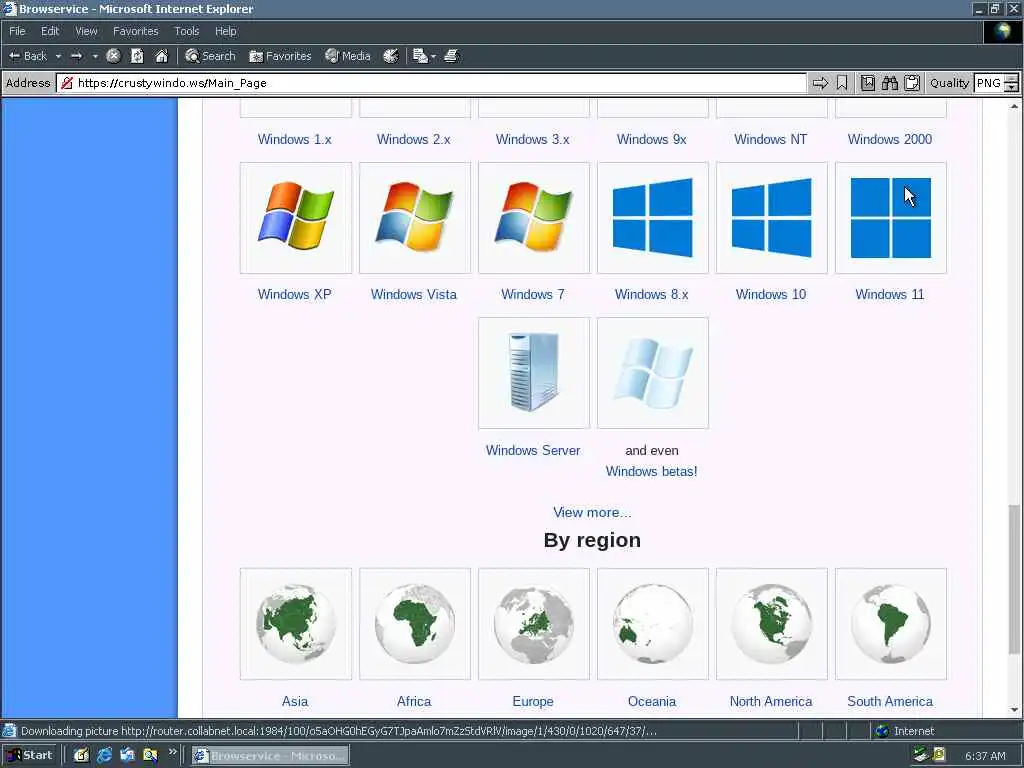Refresh the page with the Refresh icon
Screen dimensions: 1024x768
(x=137, y=56)
